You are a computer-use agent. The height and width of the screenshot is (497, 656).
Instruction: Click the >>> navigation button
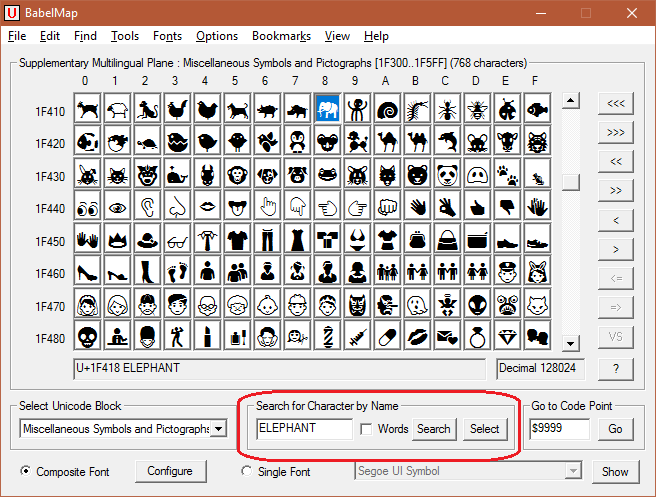coord(615,133)
